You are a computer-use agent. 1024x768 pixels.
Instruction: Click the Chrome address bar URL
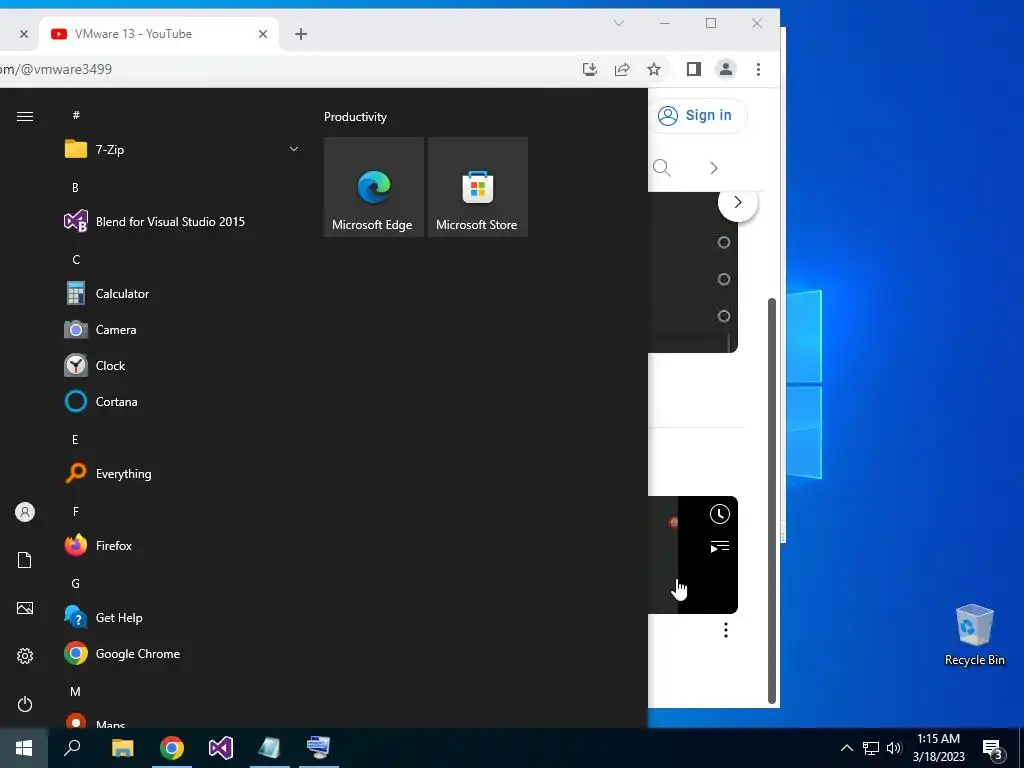pyautogui.click(x=56, y=69)
